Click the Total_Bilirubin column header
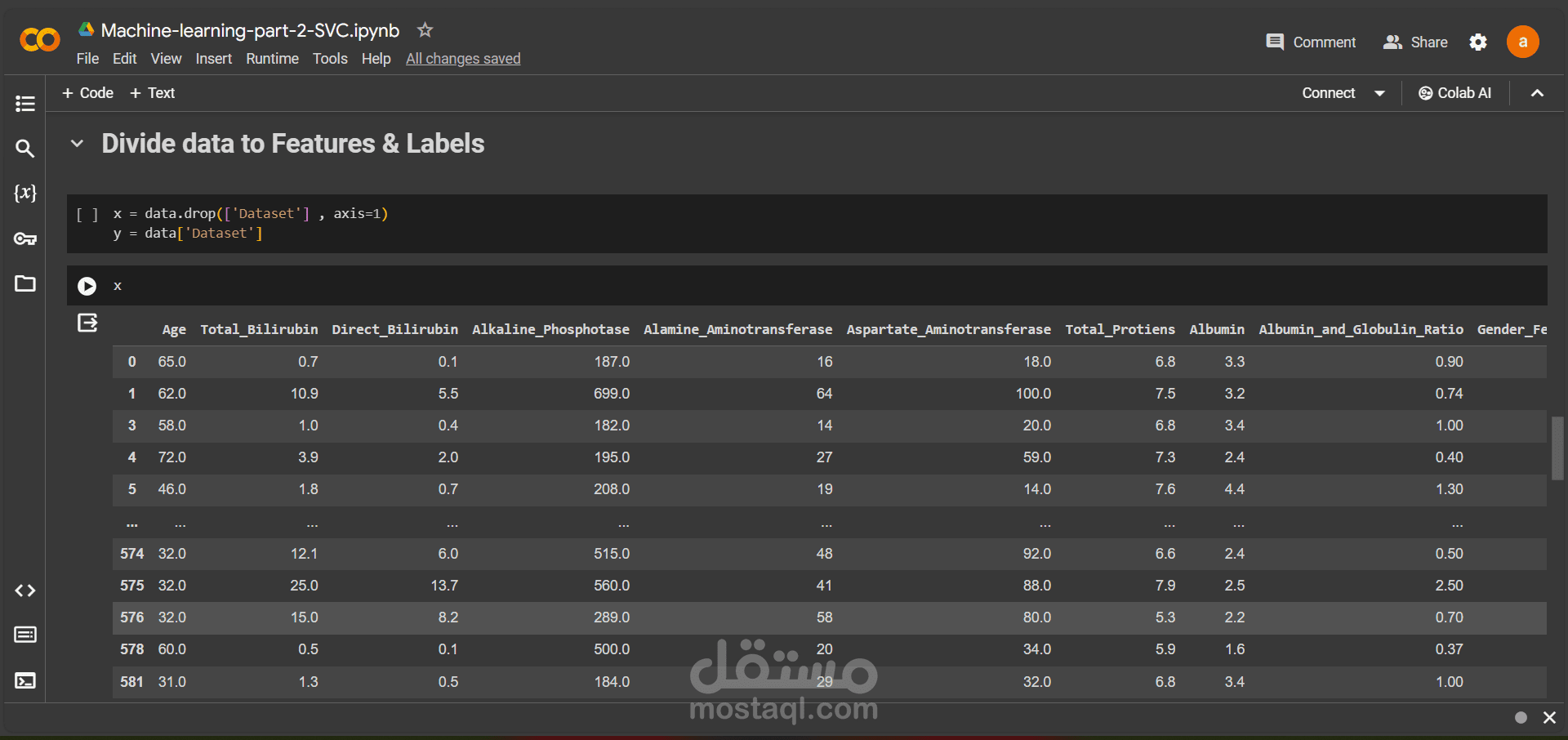Image resolution: width=1568 pixels, height=740 pixels. coord(259,329)
